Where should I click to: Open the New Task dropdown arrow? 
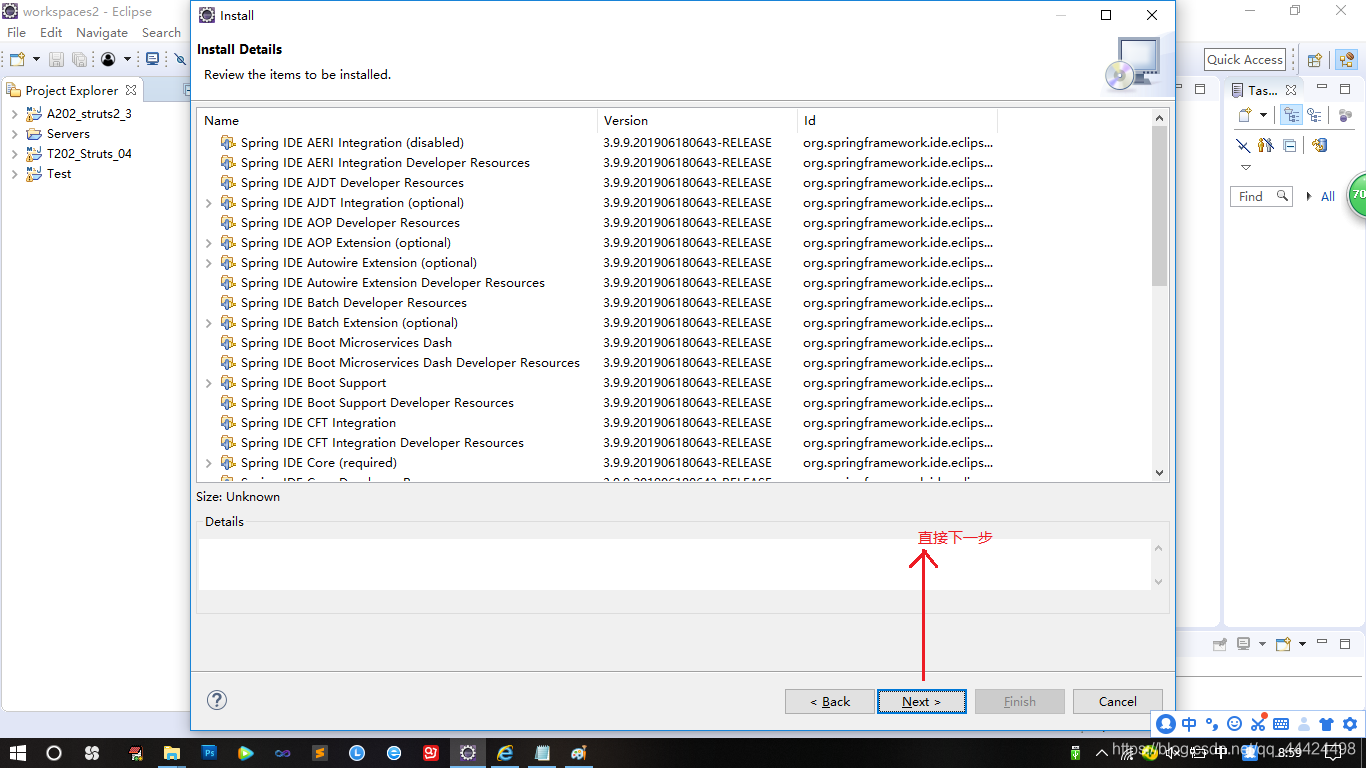tap(1263, 115)
